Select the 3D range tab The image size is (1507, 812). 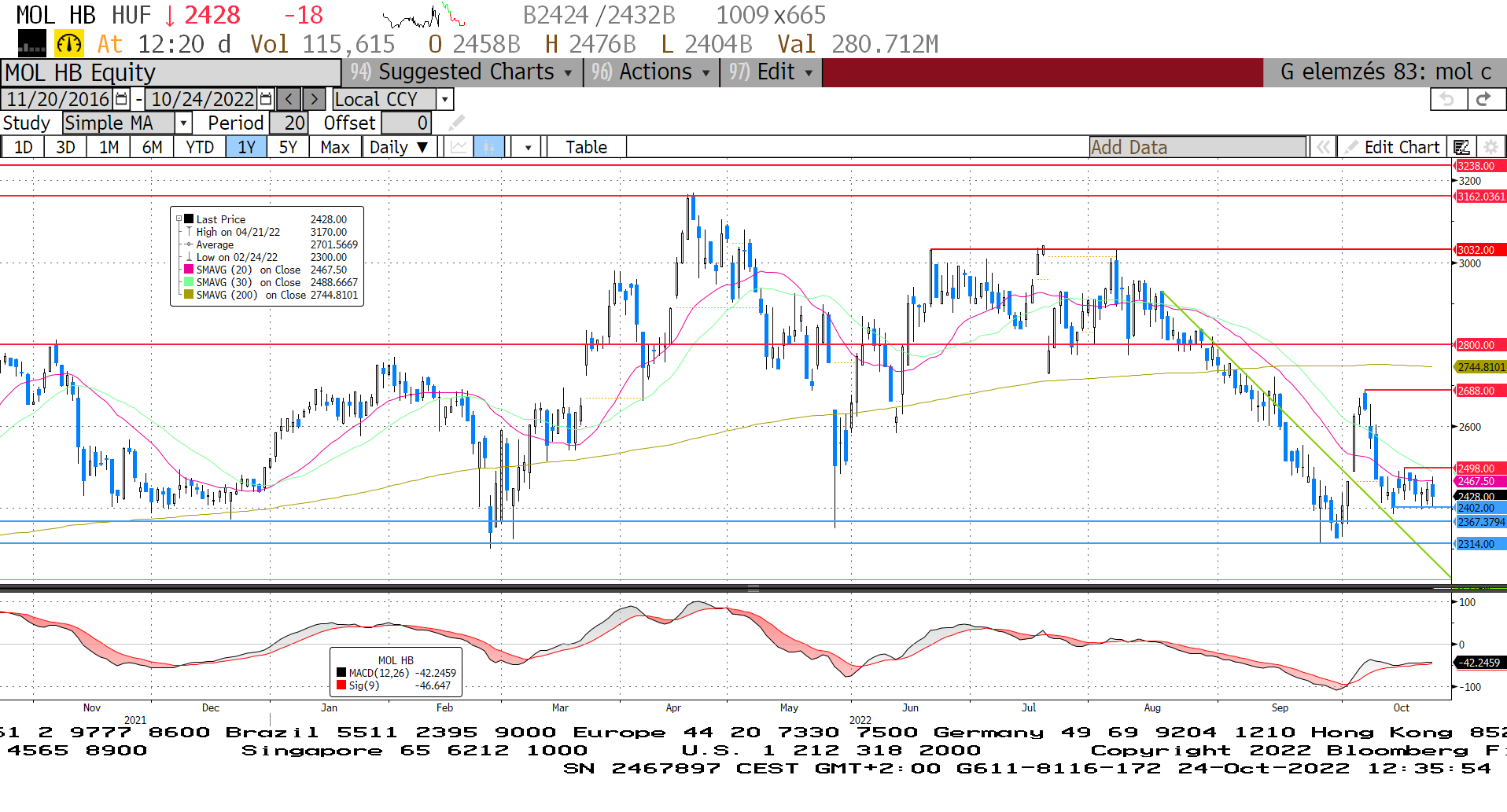coord(65,147)
